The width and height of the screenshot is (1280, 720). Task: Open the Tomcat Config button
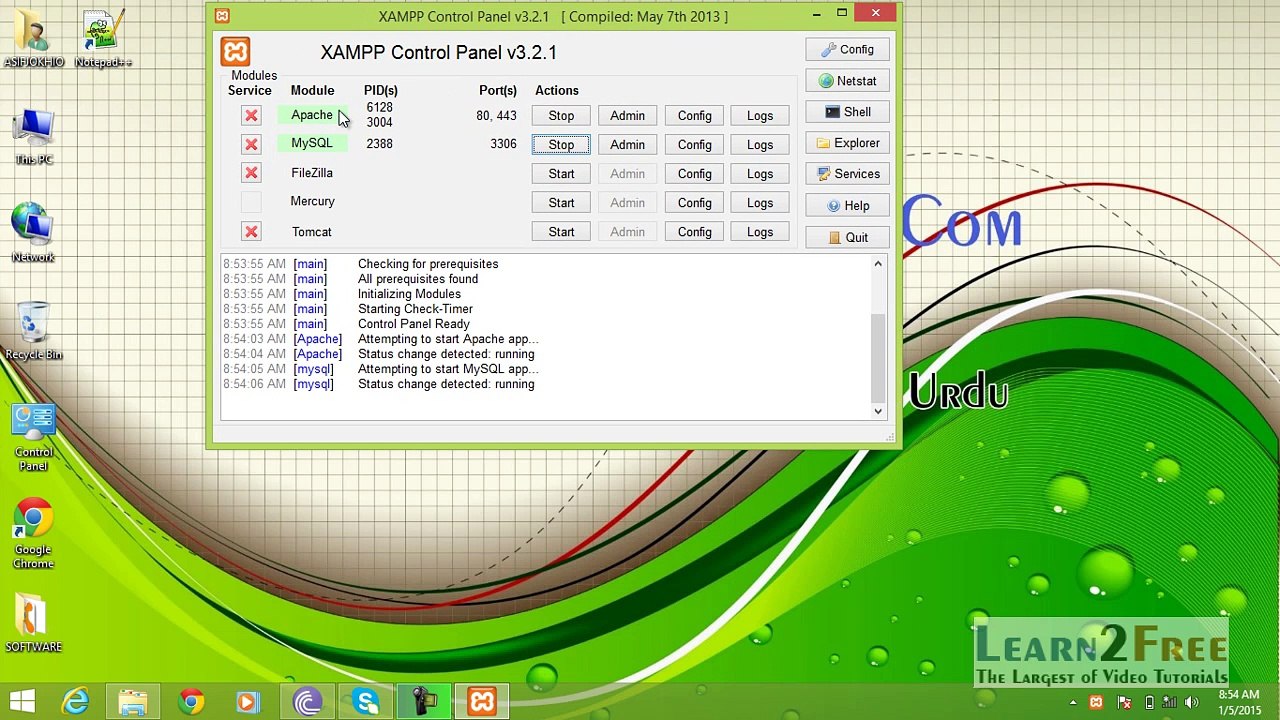tap(694, 232)
